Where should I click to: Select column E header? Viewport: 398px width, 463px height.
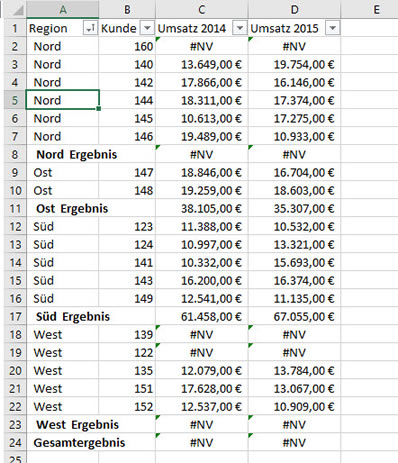[376, 9]
